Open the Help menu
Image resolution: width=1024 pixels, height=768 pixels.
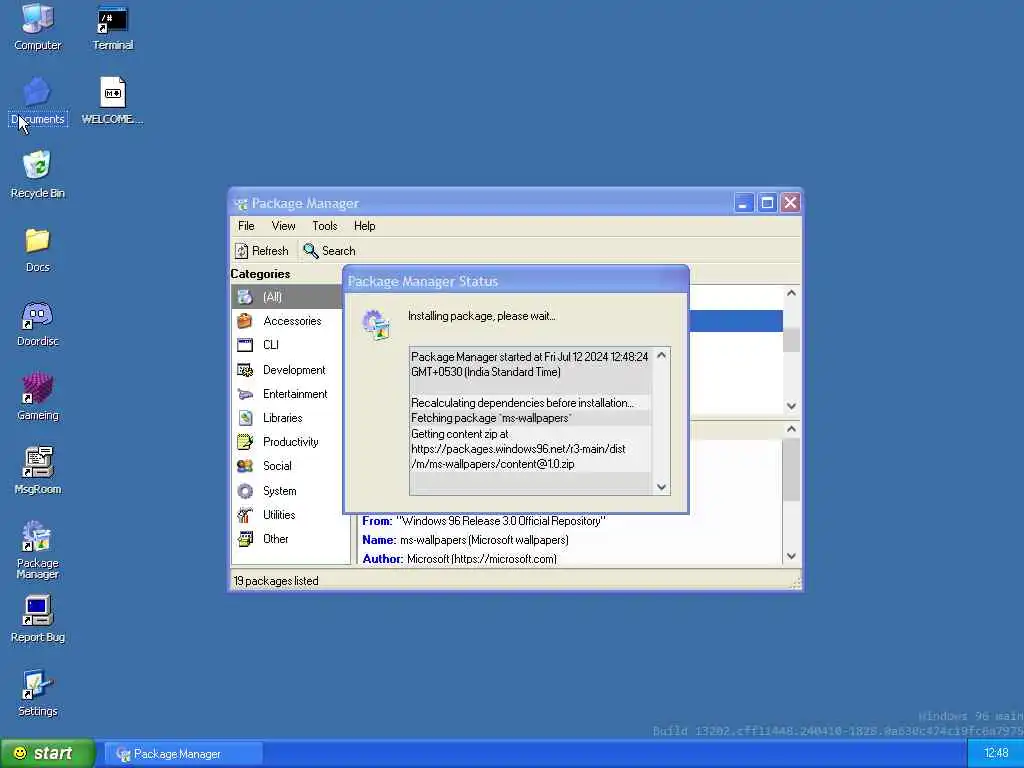click(x=364, y=226)
